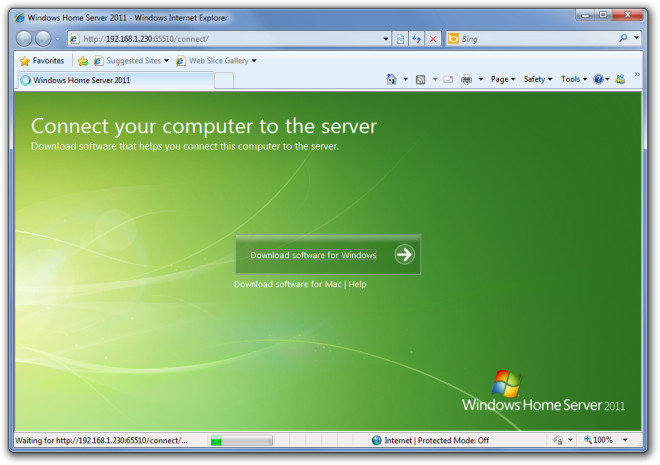Viewport: 660px width, 465px height.
Task: Open the Tools menu
Action: (574, 79)
